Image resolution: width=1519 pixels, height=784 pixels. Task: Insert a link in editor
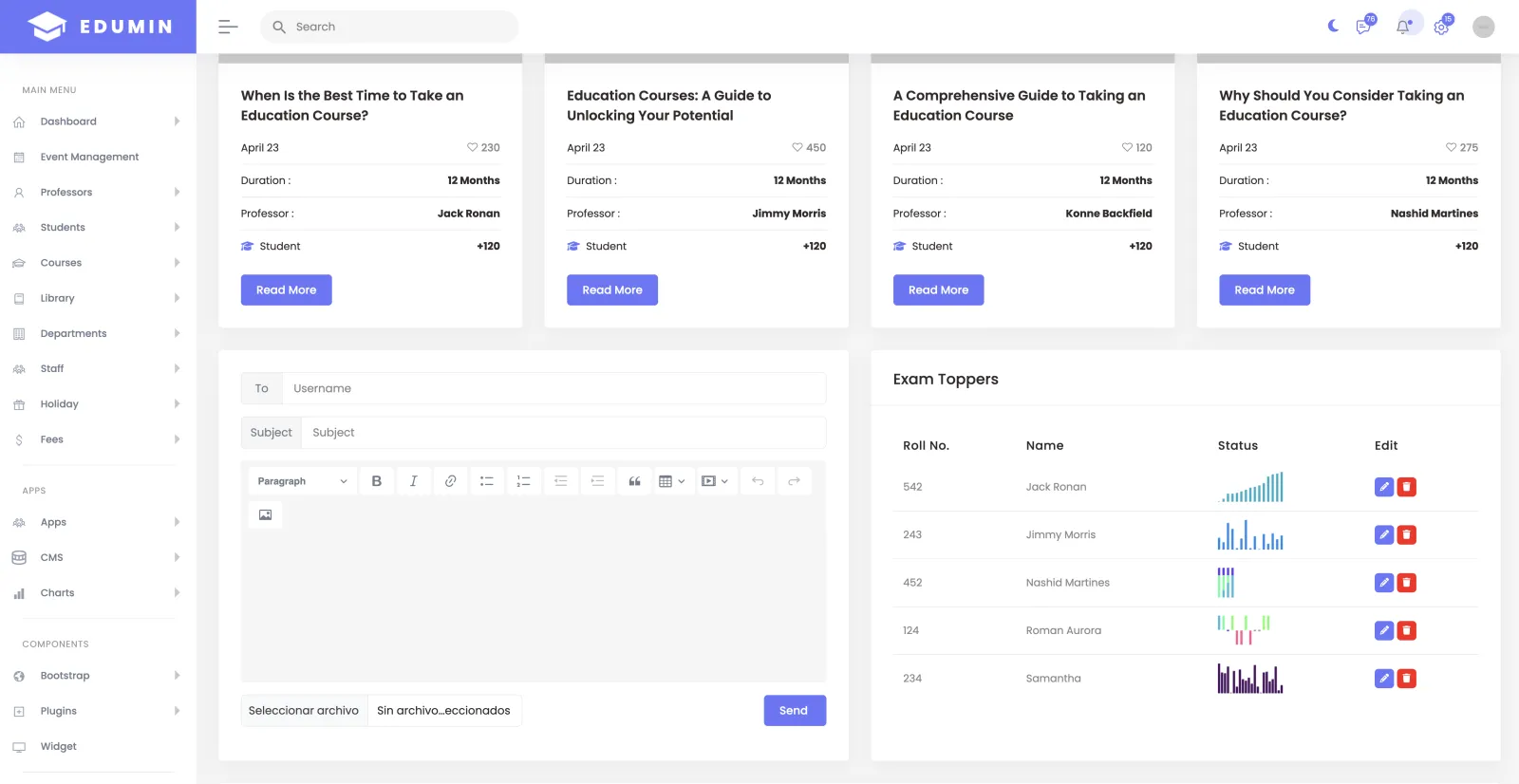451,481
